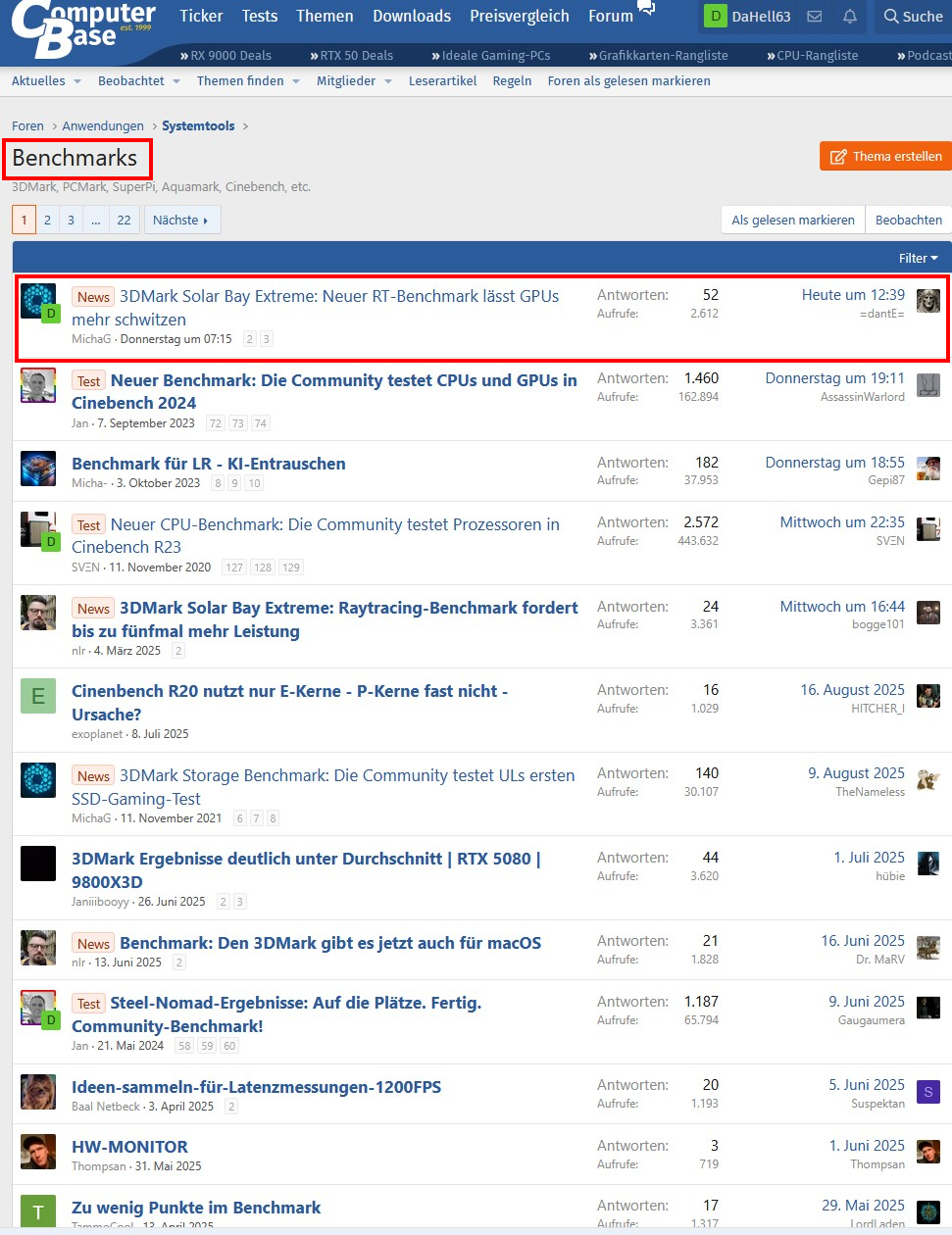
Task: Open the Suche search button
Action: tap(913, 17)
